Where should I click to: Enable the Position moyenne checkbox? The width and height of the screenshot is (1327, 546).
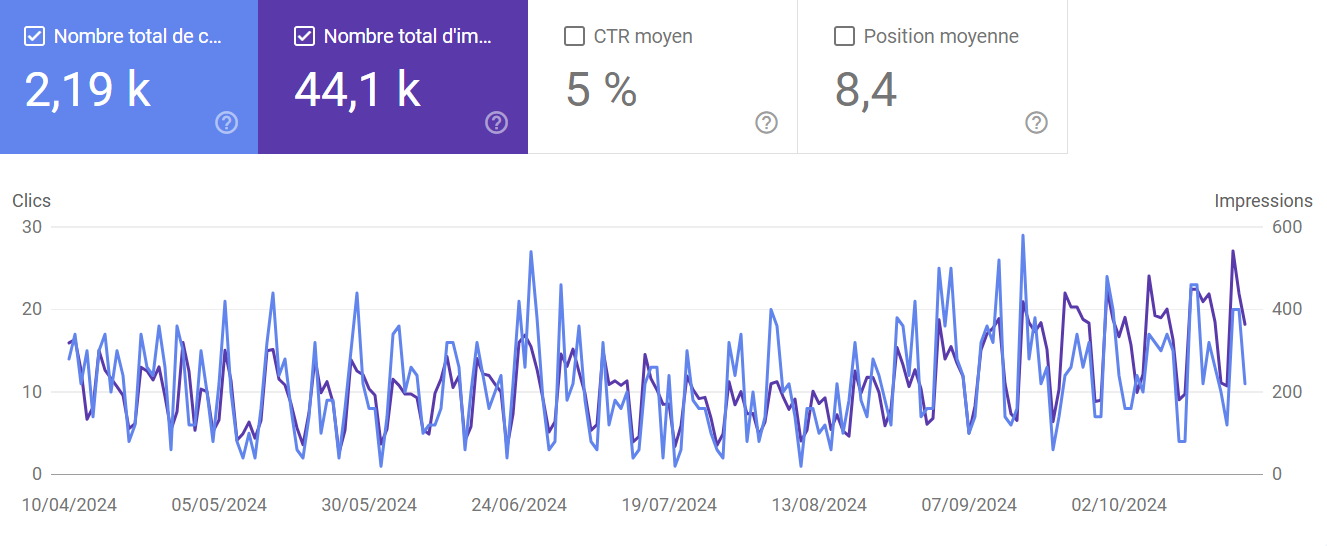click(x=844, y=37)
